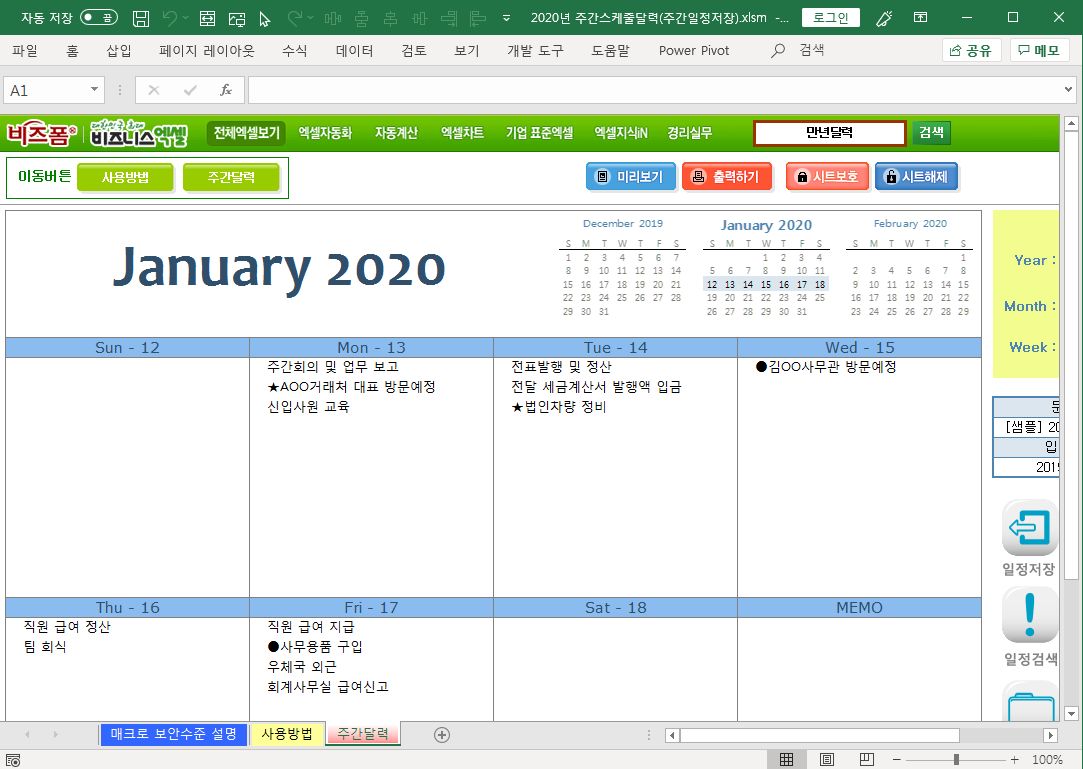
Task: Select the 주간달력 sheet tab
Action: (x=363, y=734)
